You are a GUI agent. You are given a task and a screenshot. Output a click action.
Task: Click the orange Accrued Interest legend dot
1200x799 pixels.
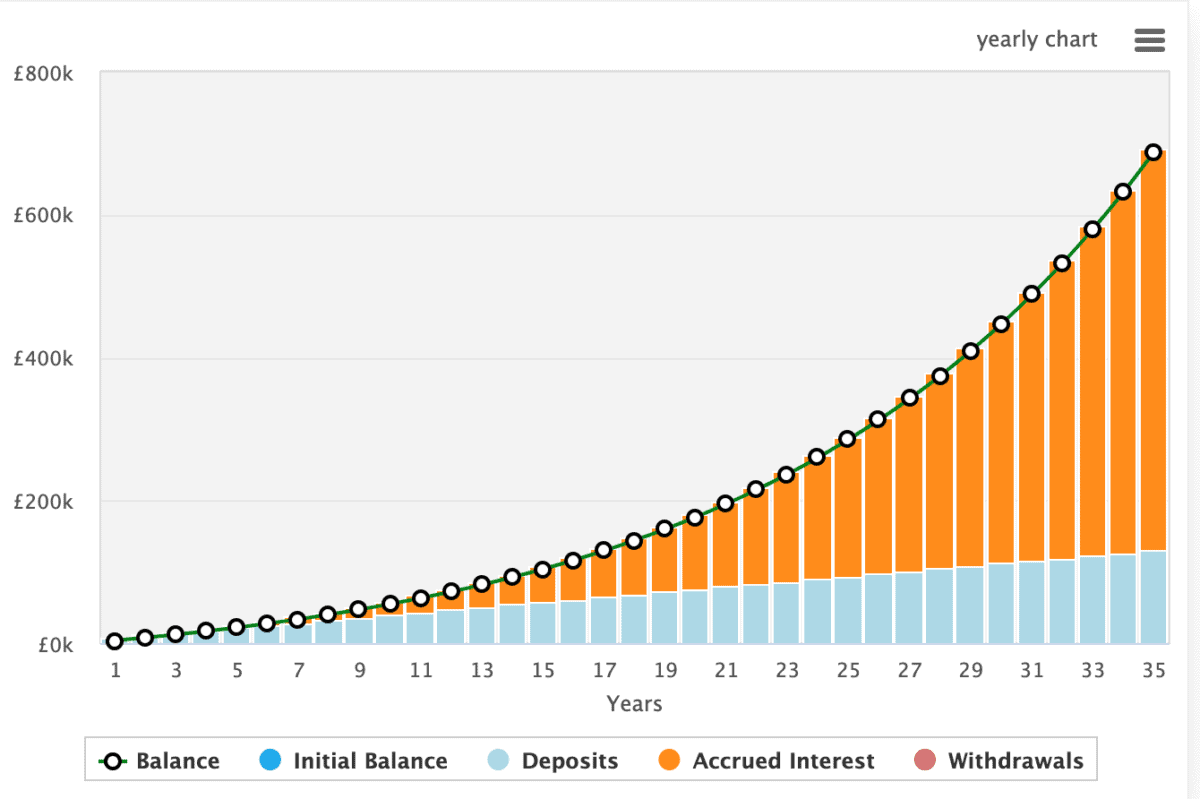(x=670, y=761)
